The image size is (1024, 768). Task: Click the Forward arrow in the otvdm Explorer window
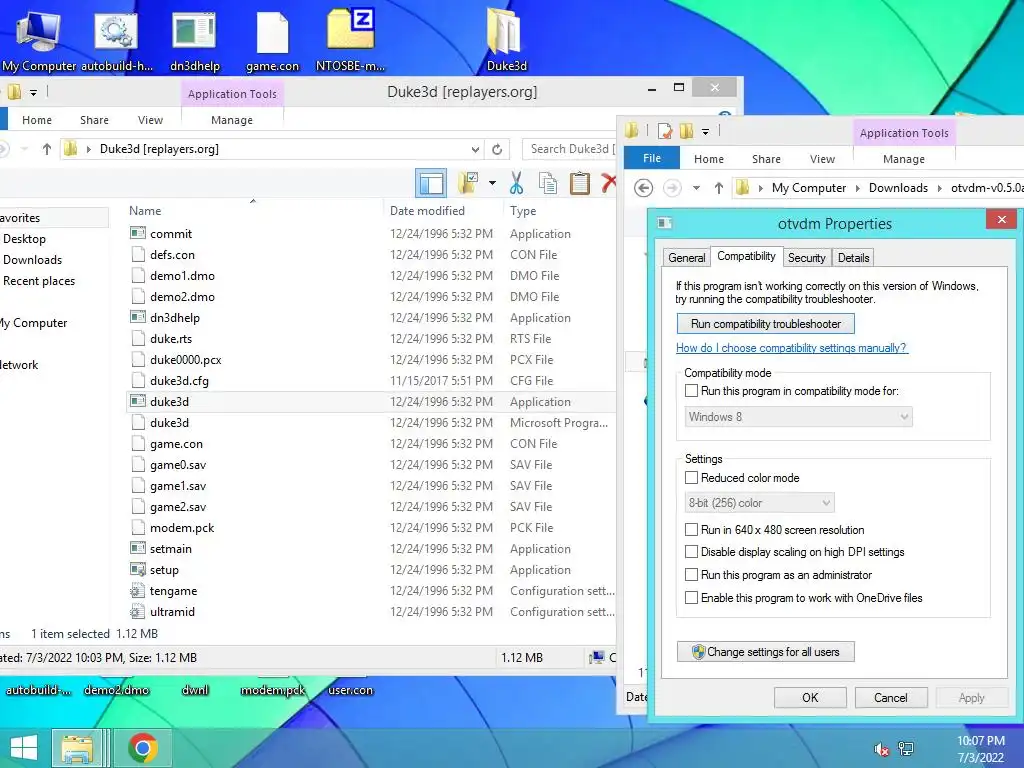click(672, 188)
